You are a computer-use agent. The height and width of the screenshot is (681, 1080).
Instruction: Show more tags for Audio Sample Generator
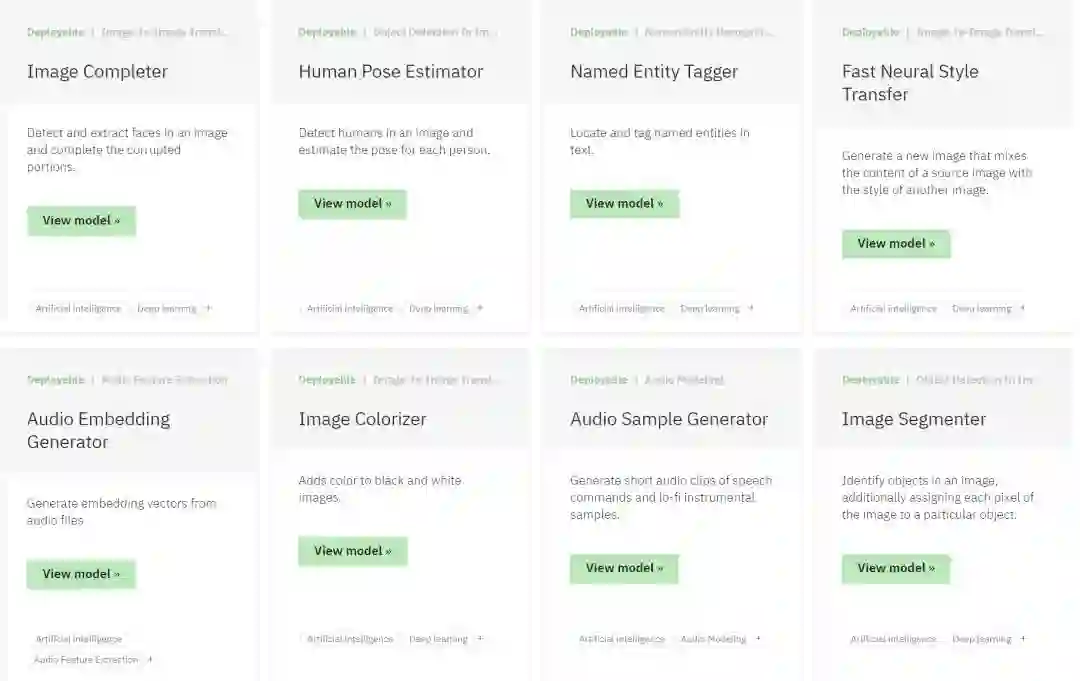pos(758,639)
